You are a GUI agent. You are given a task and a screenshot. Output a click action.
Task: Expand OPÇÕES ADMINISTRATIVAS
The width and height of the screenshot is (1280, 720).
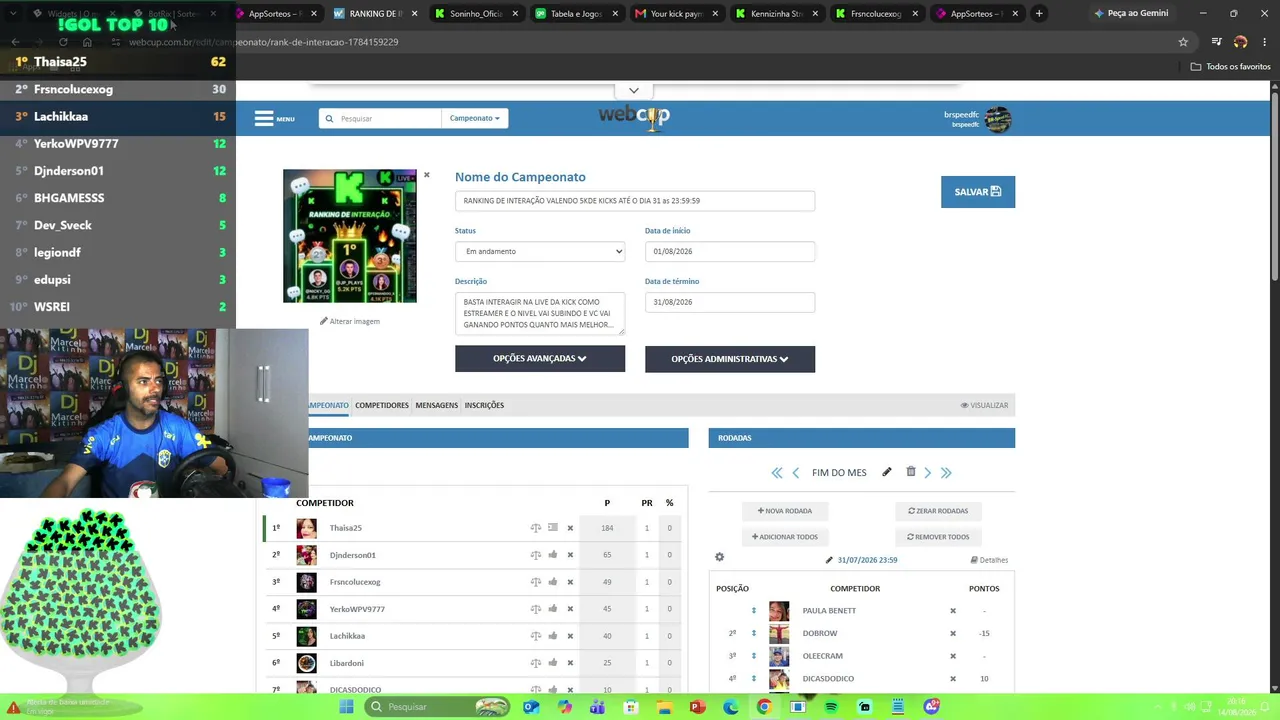pos(730,359)
